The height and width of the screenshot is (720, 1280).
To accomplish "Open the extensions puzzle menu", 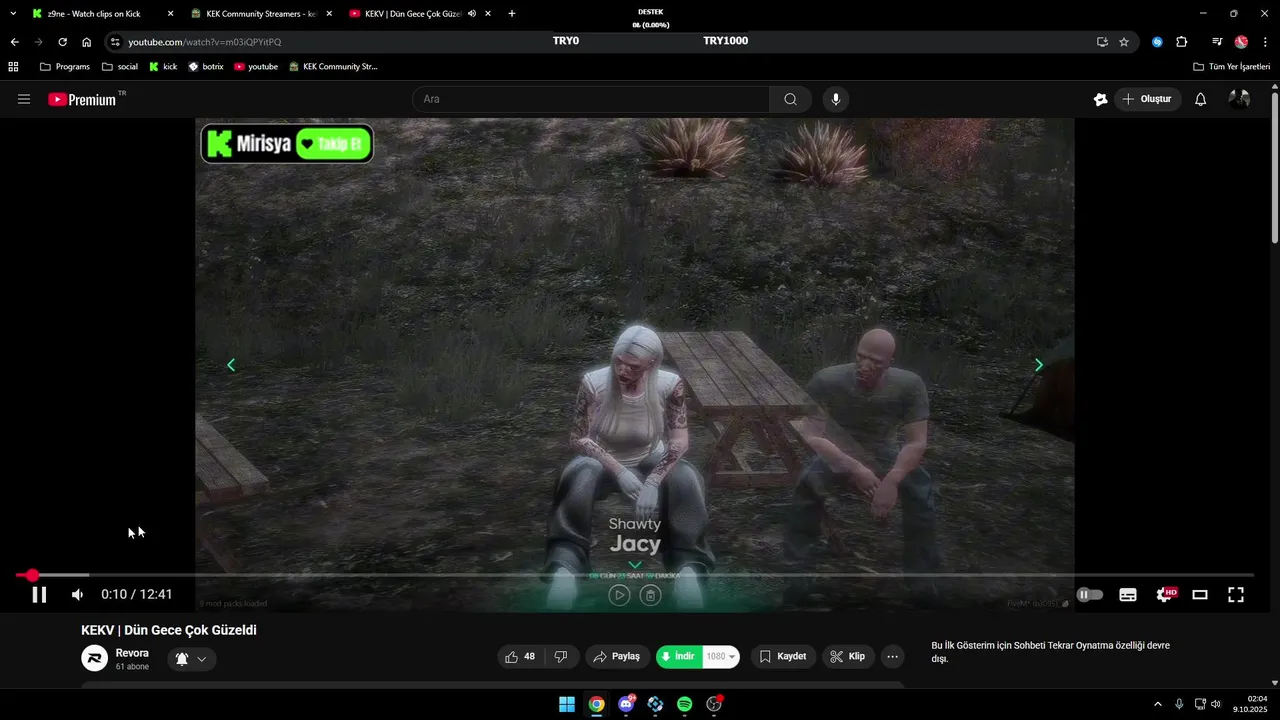I will point(1182,42).
